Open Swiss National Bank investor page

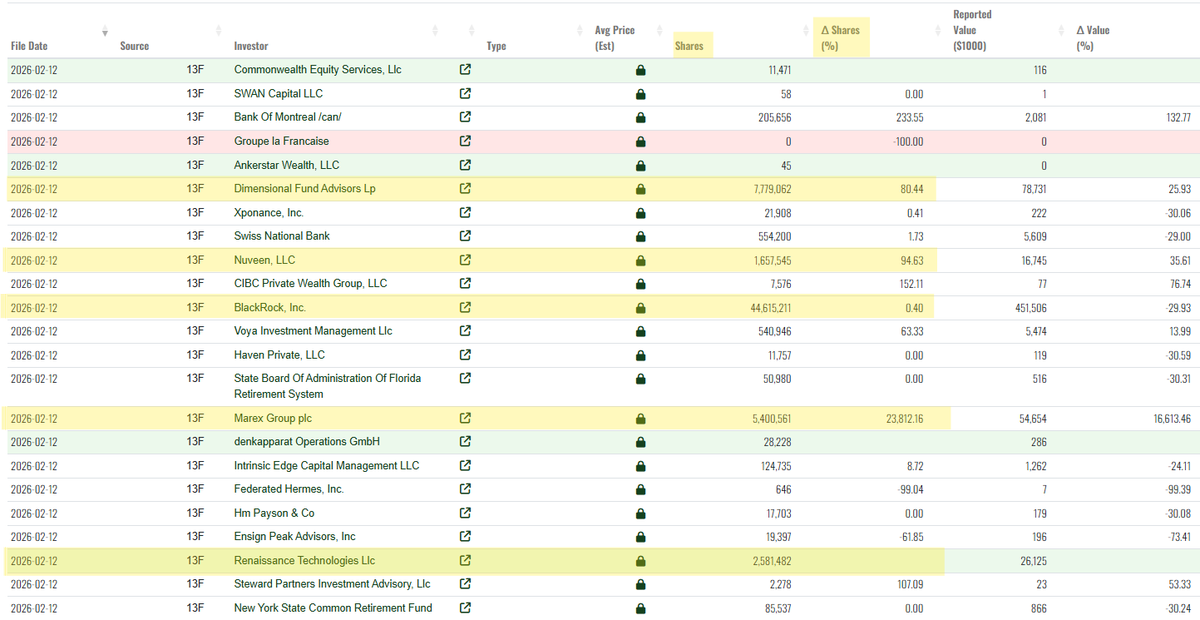[x=282, y=236]
